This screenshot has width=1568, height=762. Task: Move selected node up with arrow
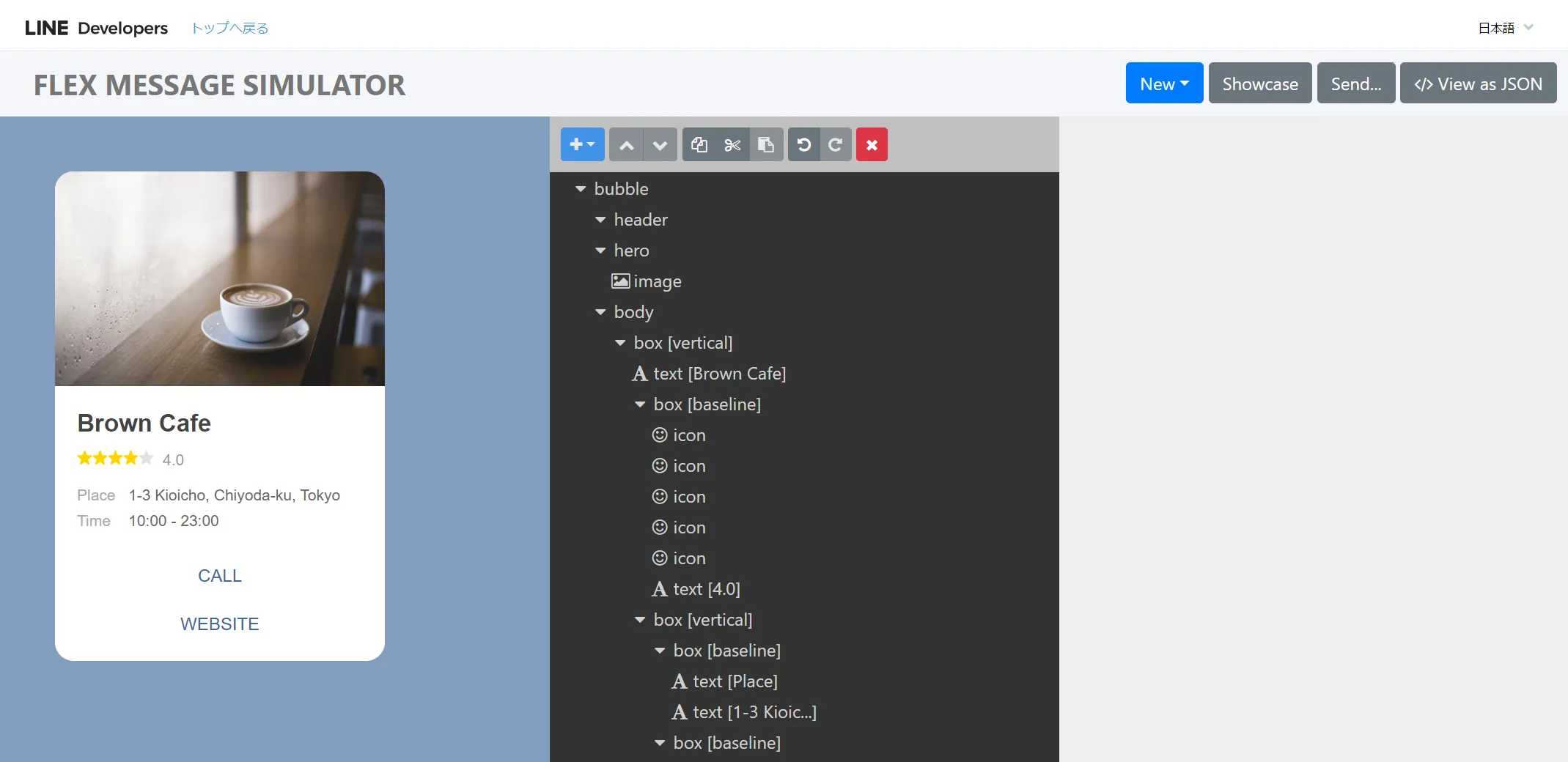coord(626,144)
